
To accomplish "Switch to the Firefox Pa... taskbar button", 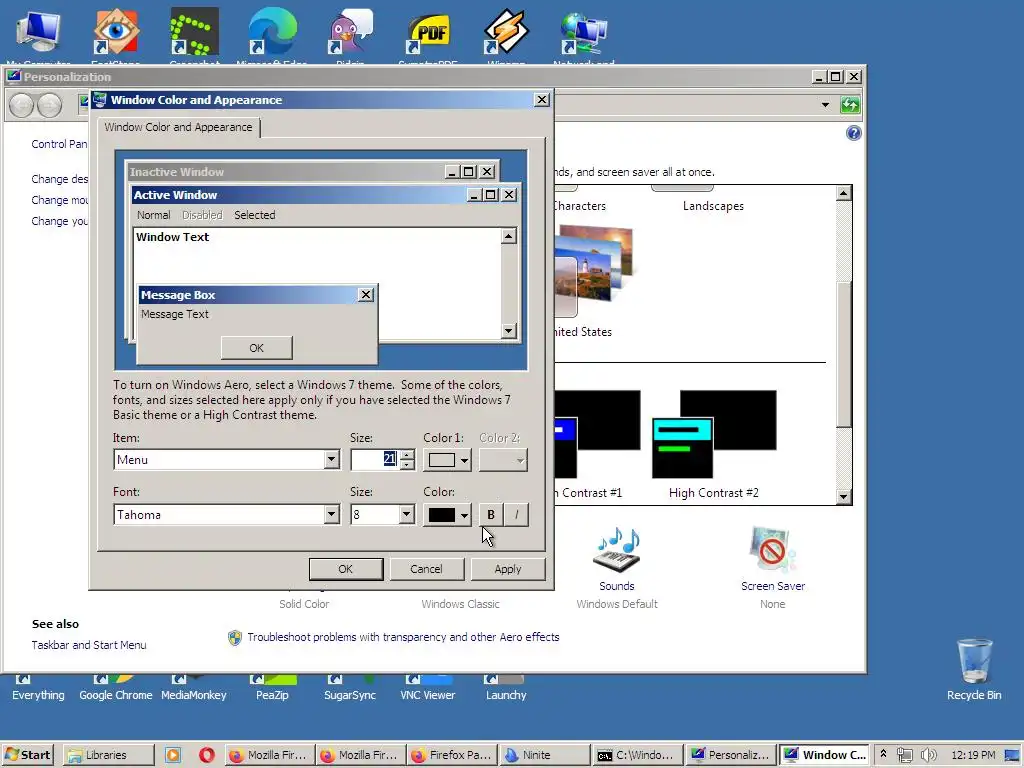I will [451, 755].
